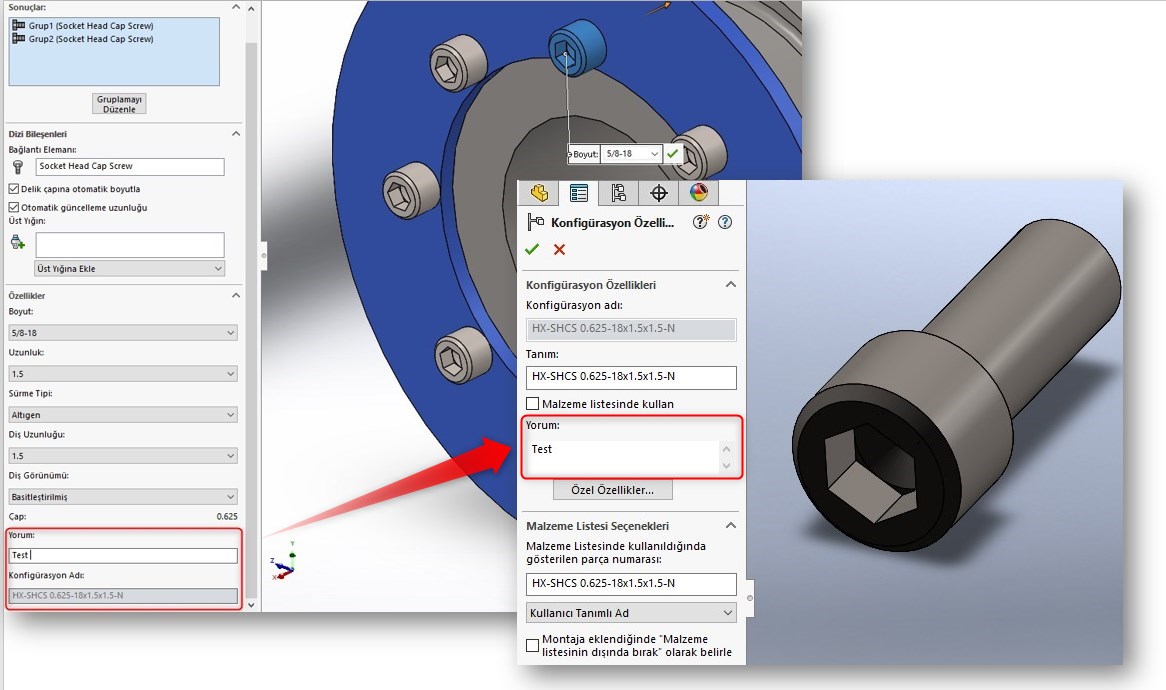Image resolution: width=1166 pixels, height=690 pixels.
Task: Open the Sürme Tipi Altıgen dropdown
Action: coord(123,414)
